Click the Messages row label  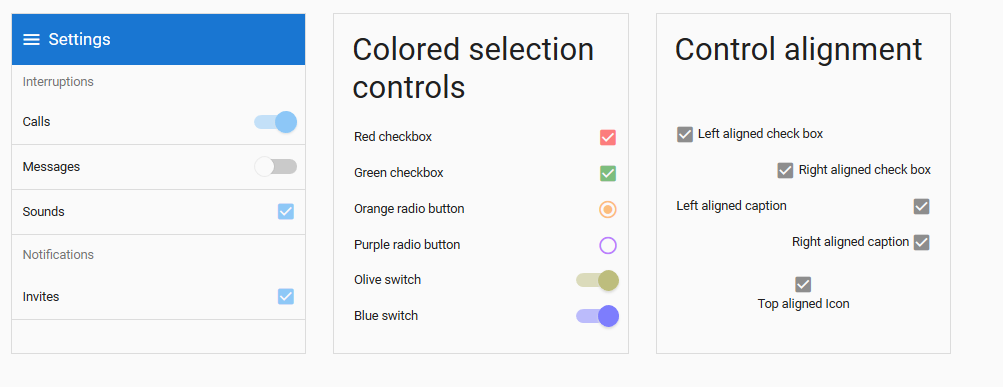click(51, 167)
